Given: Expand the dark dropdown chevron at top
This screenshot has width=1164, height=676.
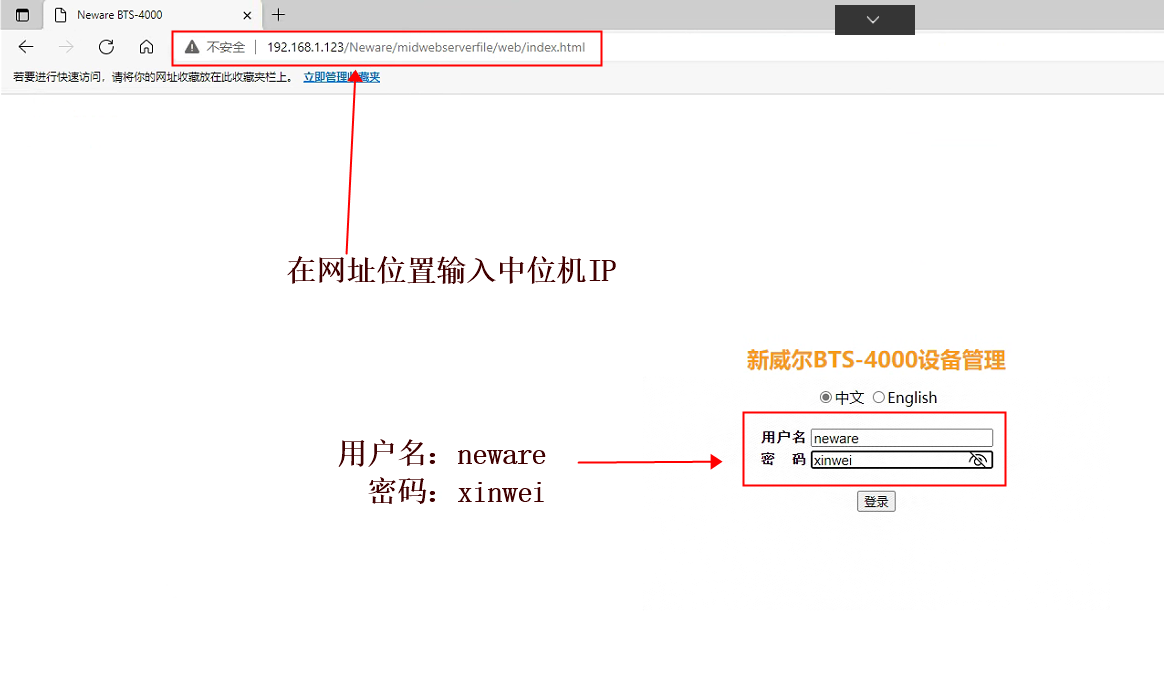Looking at the screenshot, I should click(874, 20).
